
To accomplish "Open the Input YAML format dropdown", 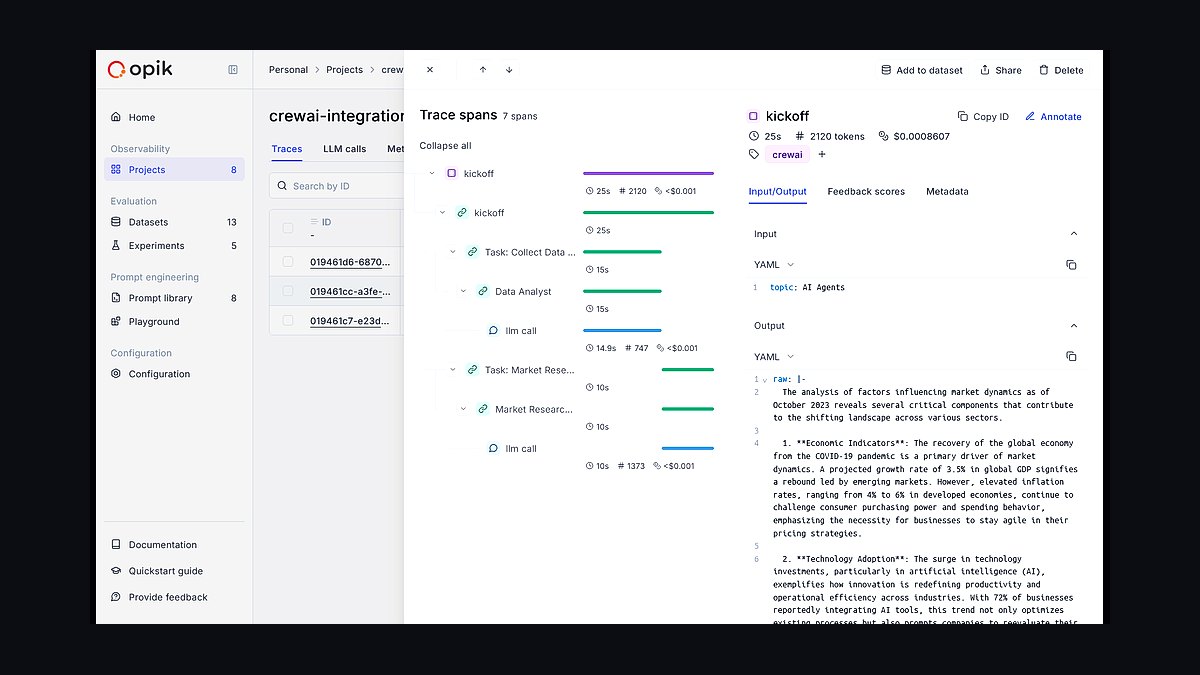I will point(774,265).
